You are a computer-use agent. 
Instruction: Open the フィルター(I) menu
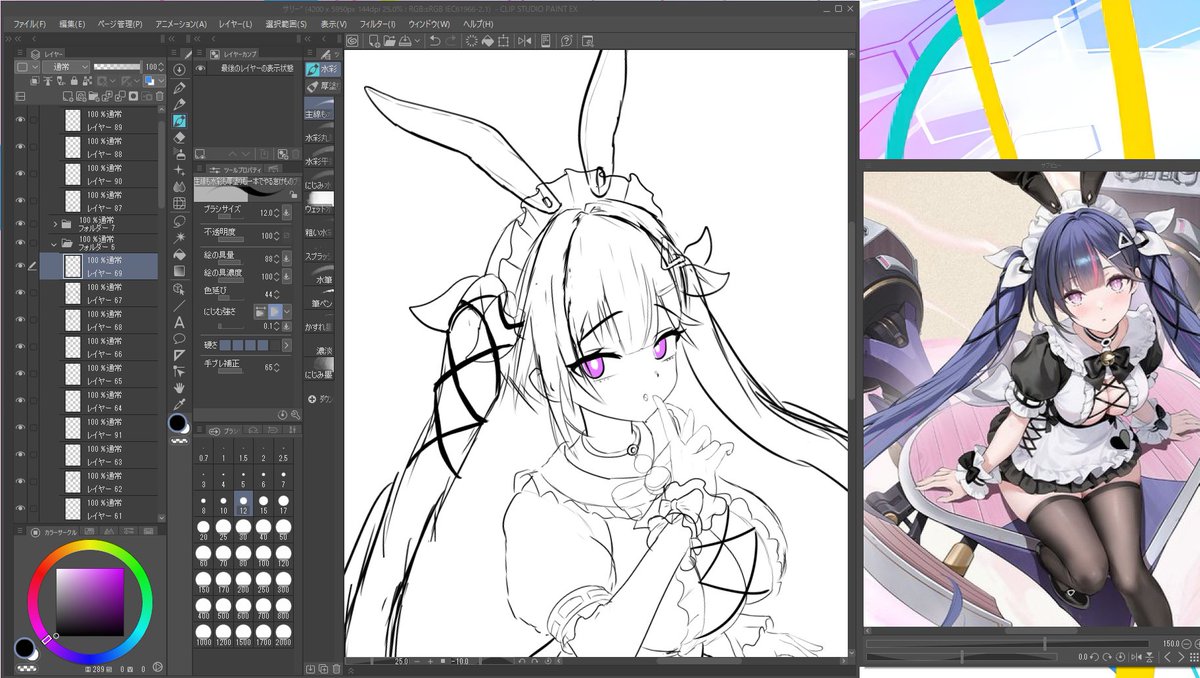point(376,23)
